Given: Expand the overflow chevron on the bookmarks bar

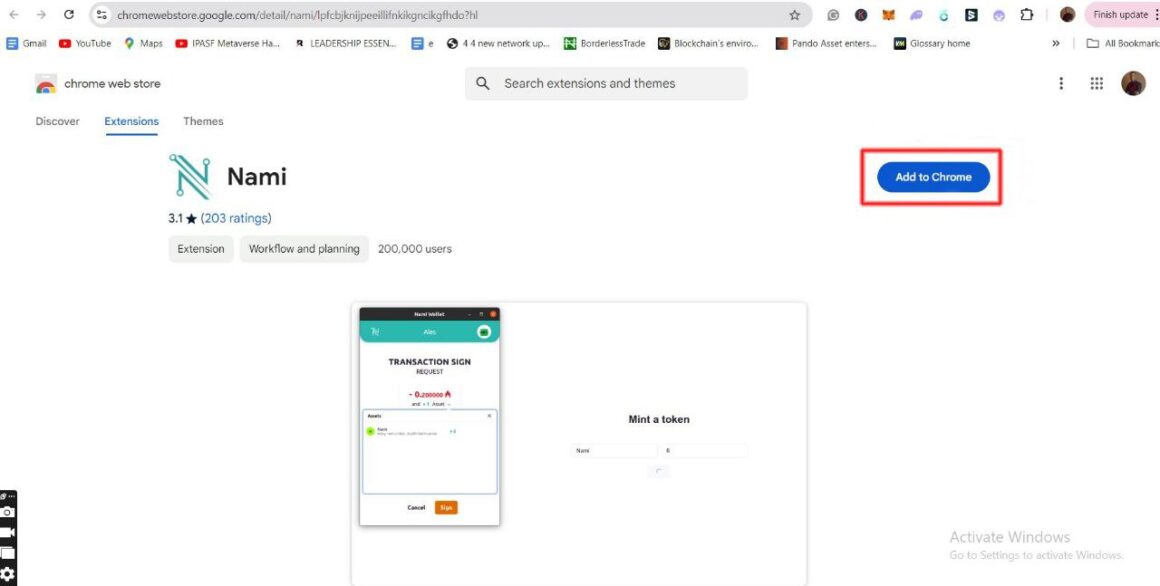Looking at the screenshot, I should [x=1055, y=43].
